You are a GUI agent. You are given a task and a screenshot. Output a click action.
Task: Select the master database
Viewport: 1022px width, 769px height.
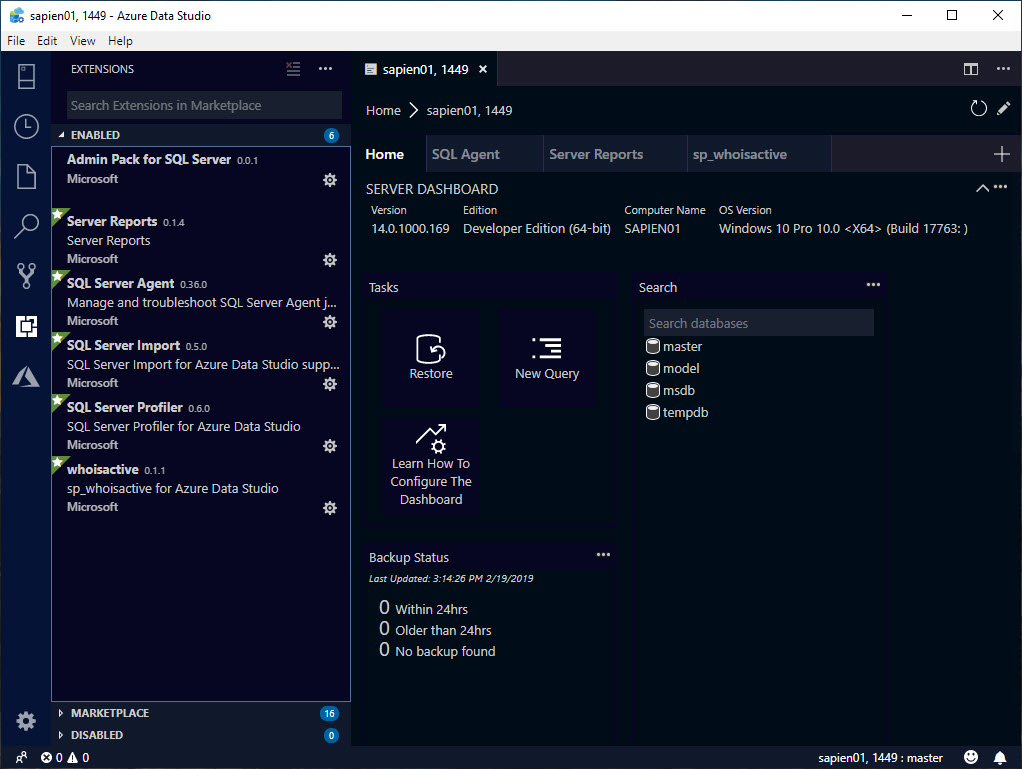674,347
